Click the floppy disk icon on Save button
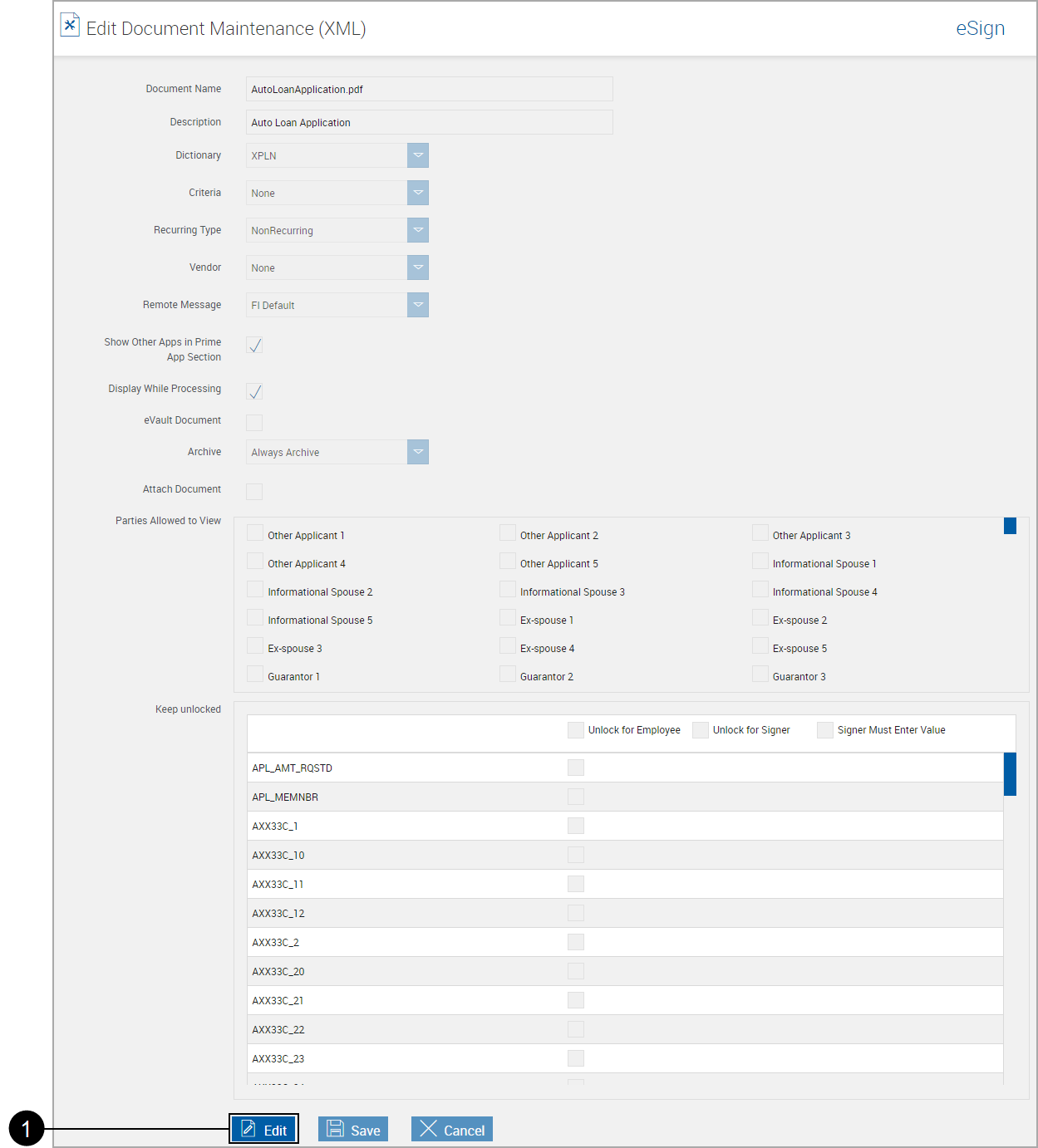Screen dimensions: 1038x1148 click(x=335, y=1128)
